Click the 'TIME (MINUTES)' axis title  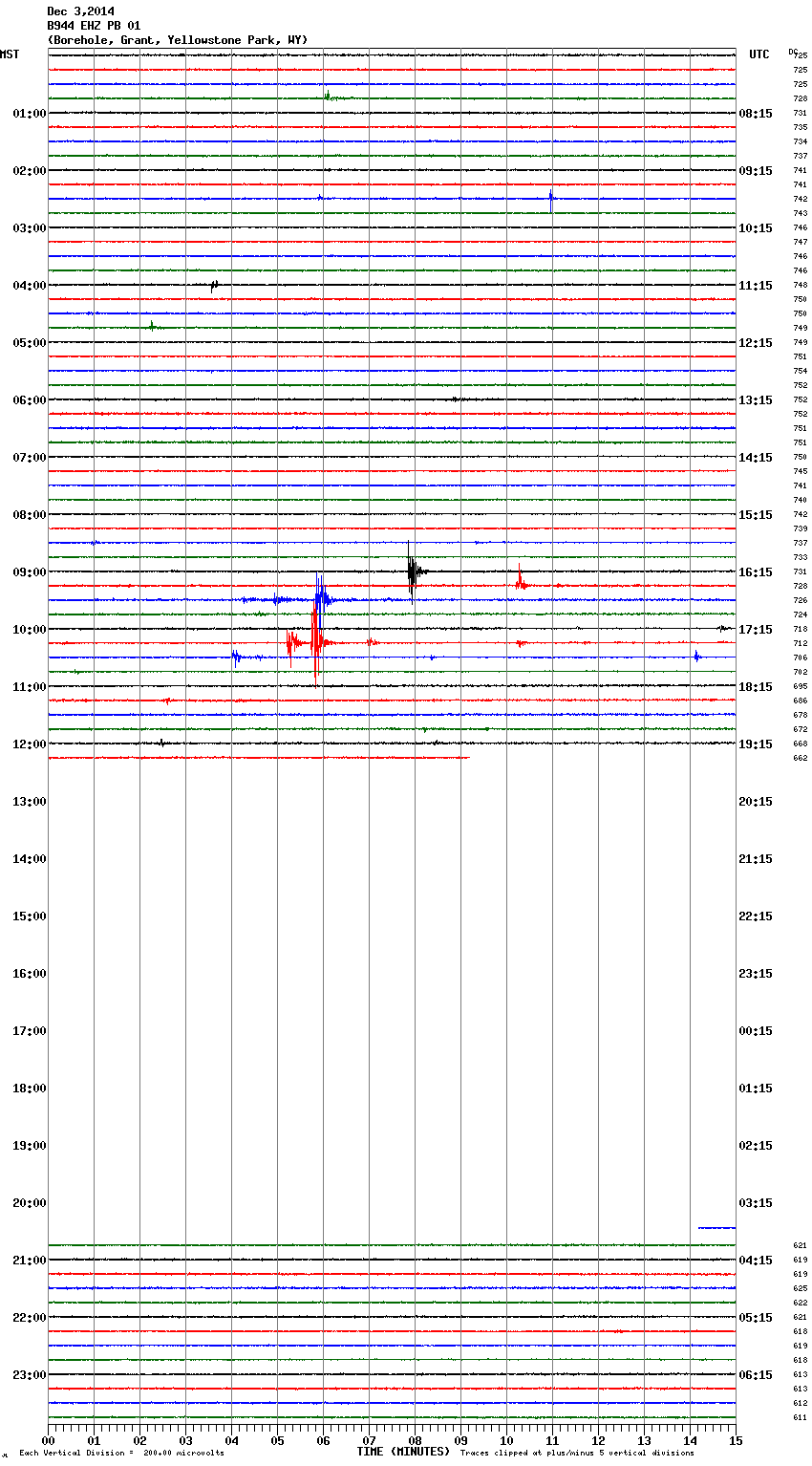pos(403,1452)
